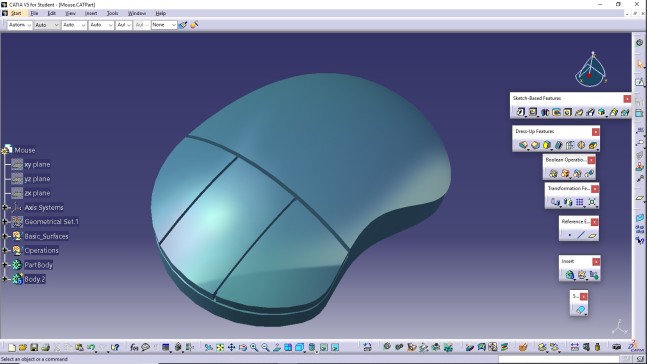This screenshot has width=647, height=364.
Task: Open the Edit menu
Action: pos(52,13)
